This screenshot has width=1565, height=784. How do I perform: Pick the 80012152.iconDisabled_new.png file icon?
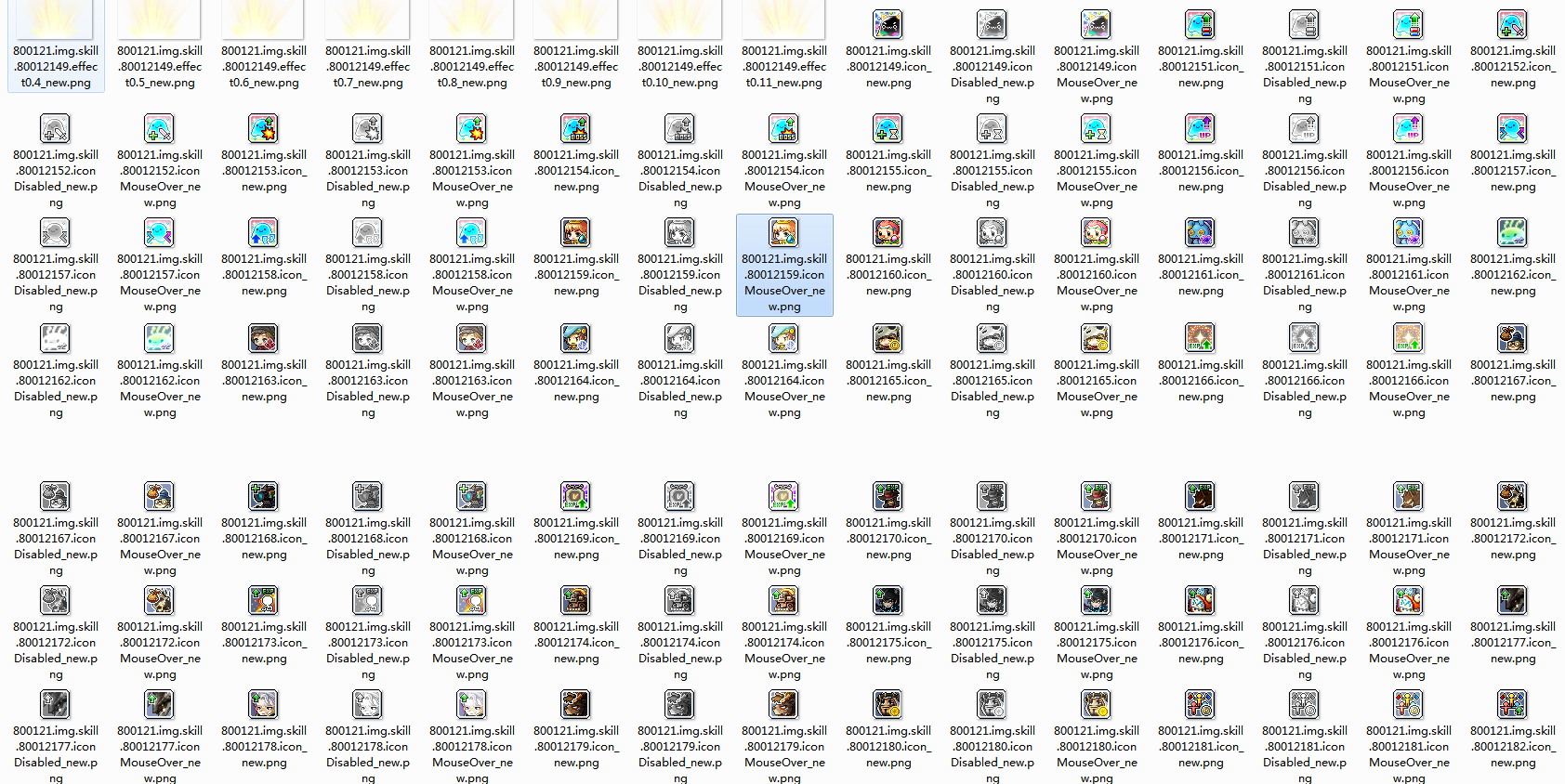(56, 128)
